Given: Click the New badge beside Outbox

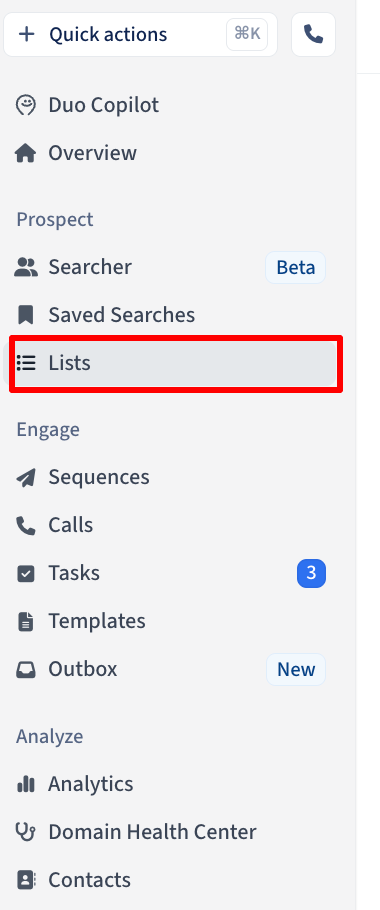Looking at the screenshot, I should (296, 670).
